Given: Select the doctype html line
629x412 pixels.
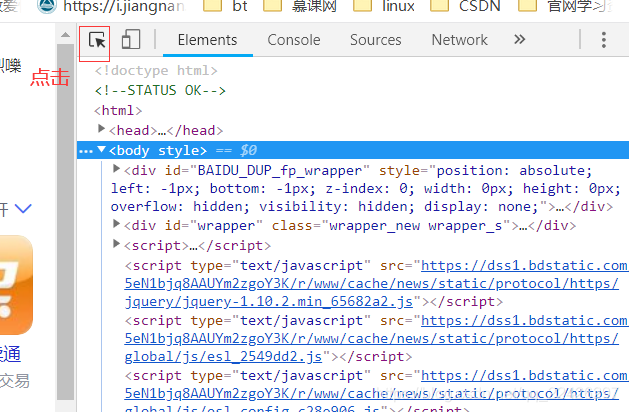Looking at the screenshot, I should [156, 71].
